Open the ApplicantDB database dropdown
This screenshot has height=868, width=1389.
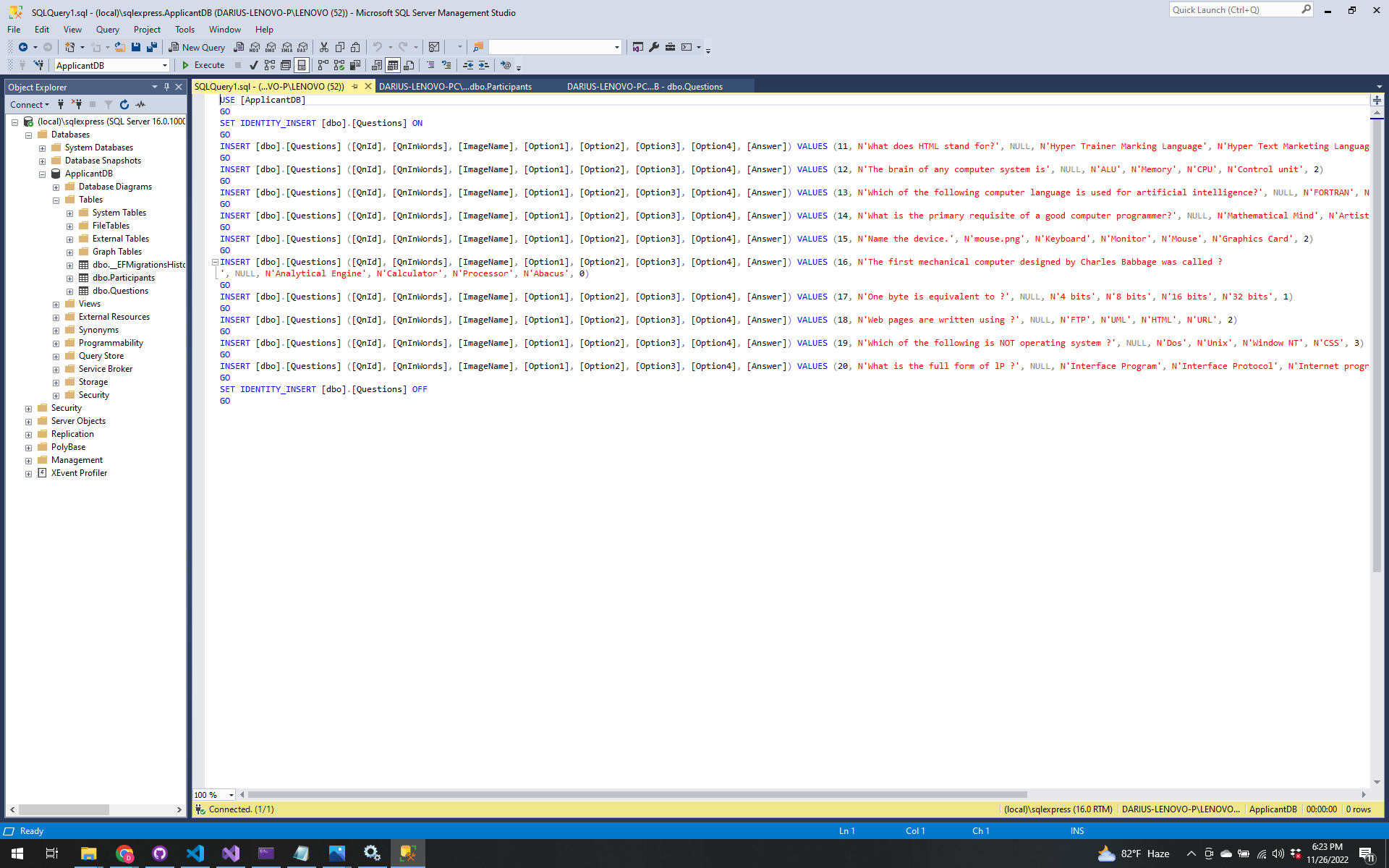click(x=165, y=65)
